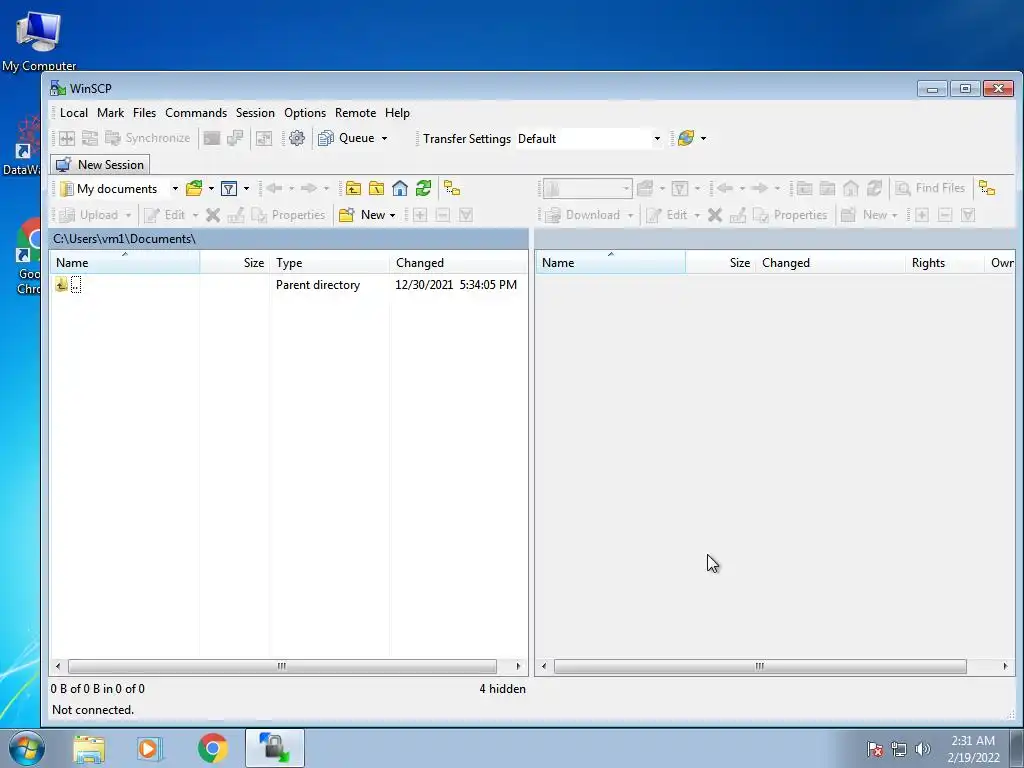Click the Open in PuTTY icon
1024x768 pixels.
pyautogui.click(x=235, y=138)
